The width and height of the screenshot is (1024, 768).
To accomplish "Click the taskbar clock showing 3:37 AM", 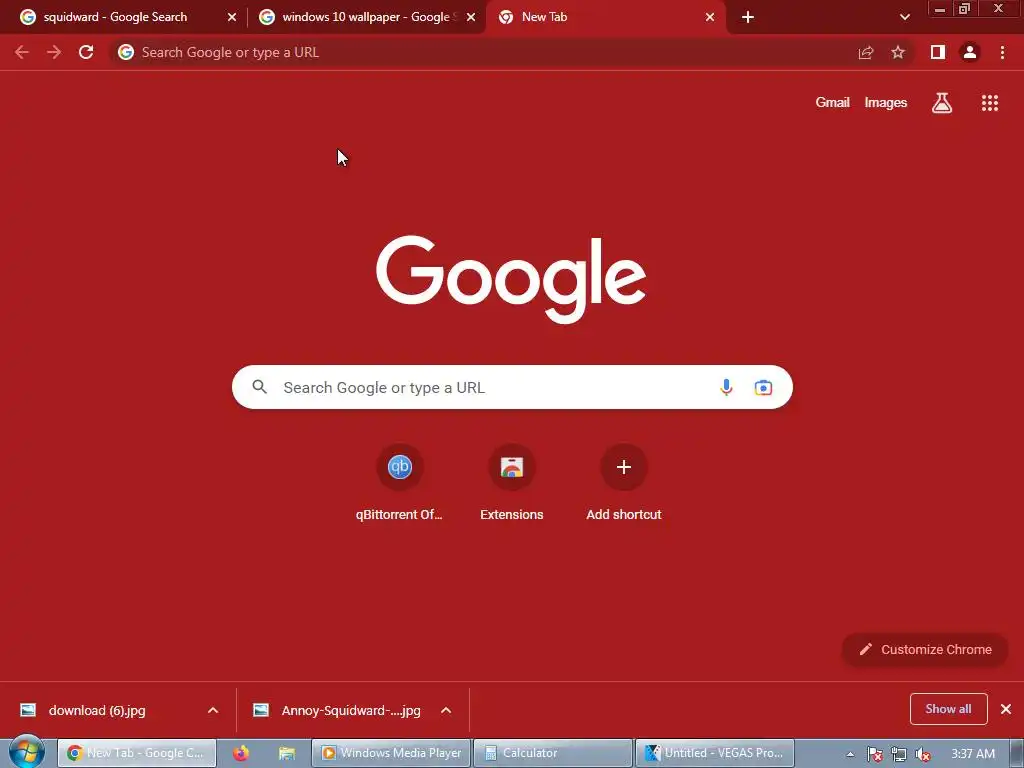I will click(973, 754).
